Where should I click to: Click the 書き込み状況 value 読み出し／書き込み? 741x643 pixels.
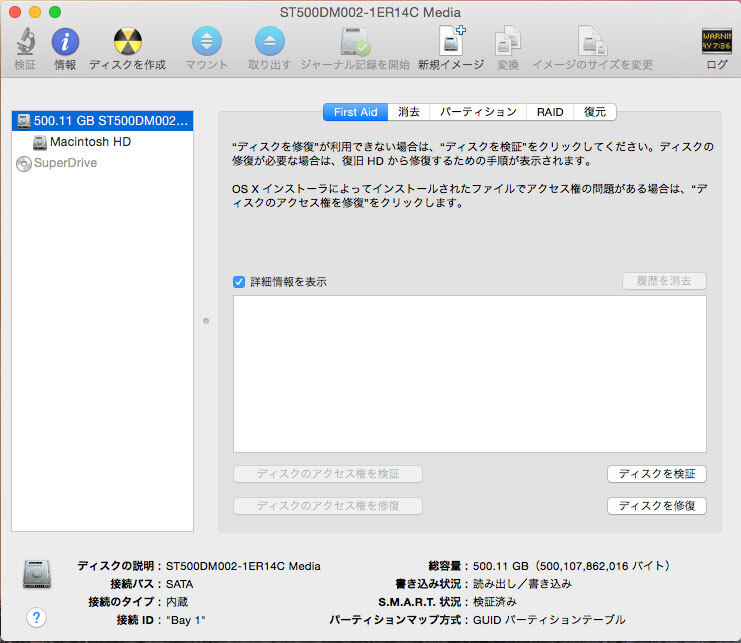point(522,584)
